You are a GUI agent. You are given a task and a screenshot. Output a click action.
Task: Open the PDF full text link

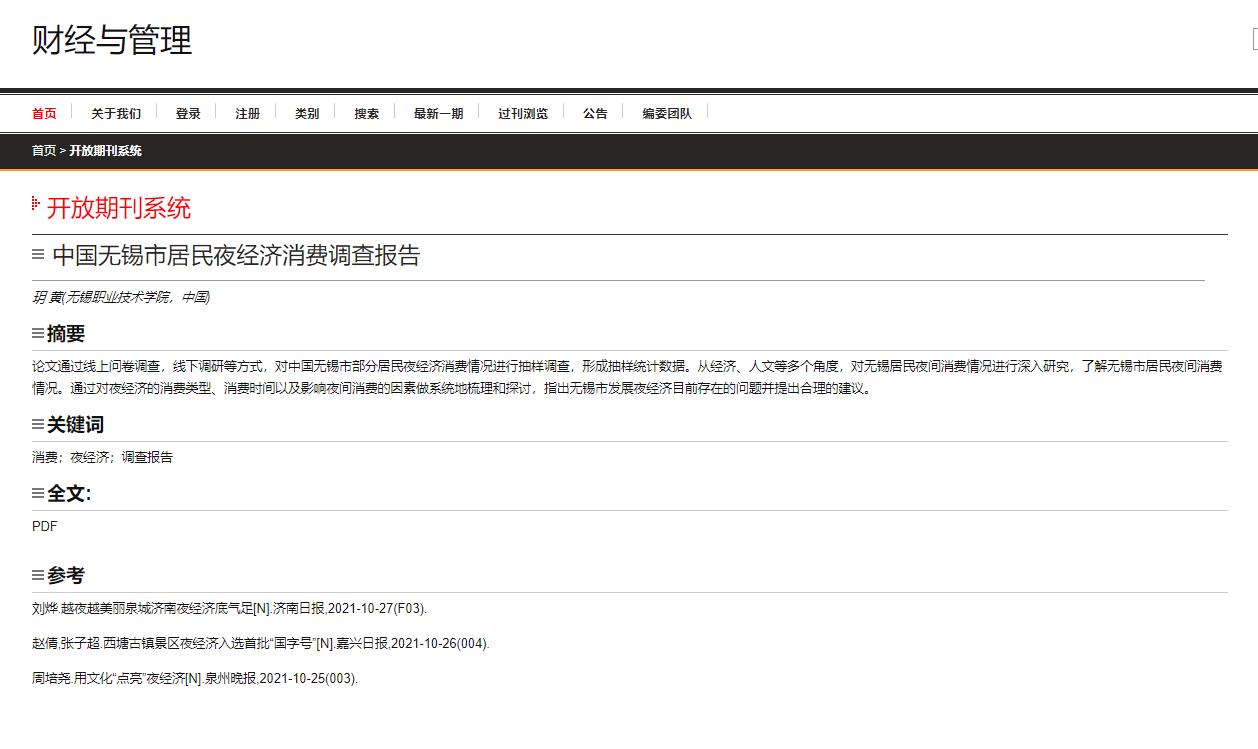click(45, 526)
